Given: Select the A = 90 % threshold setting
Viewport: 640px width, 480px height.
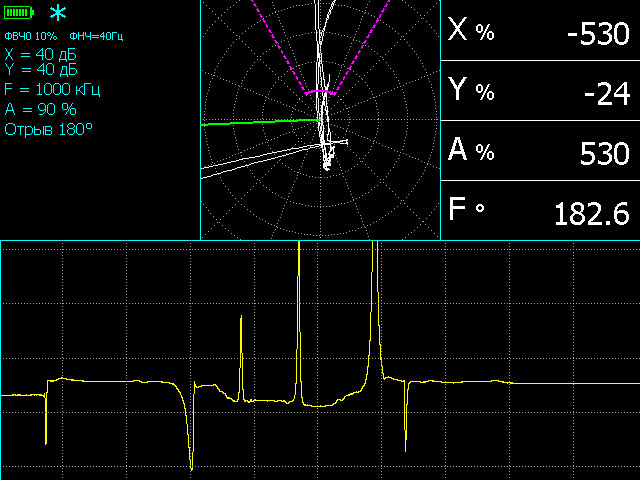Looking at the screenshot, I should tap(40, 109).
